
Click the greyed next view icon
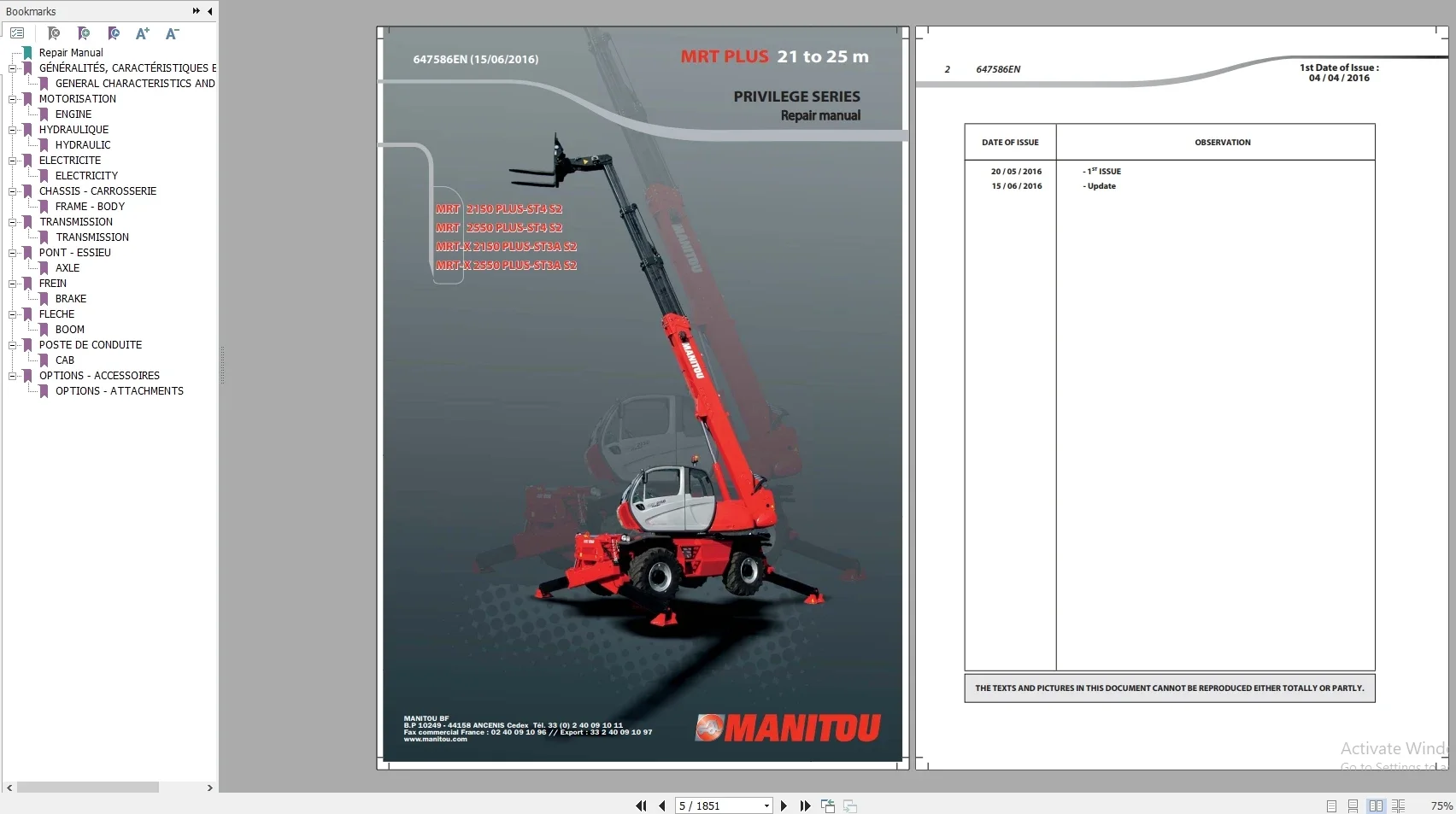pos(850,805)
